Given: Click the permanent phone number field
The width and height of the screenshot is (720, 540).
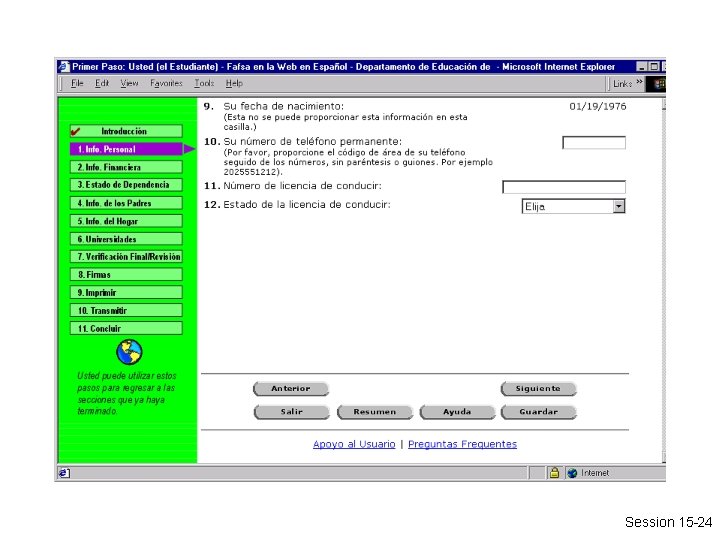Looking at the screenshot, I should pyautogui.click(x=594, y=143).
